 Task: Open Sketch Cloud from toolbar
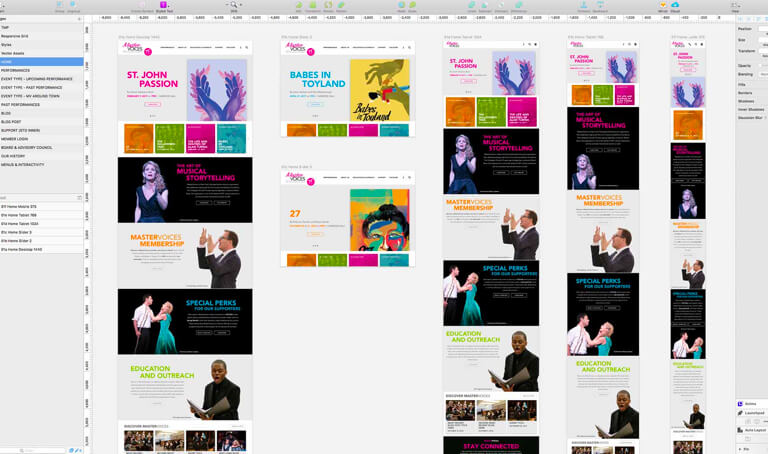[675, 5]
